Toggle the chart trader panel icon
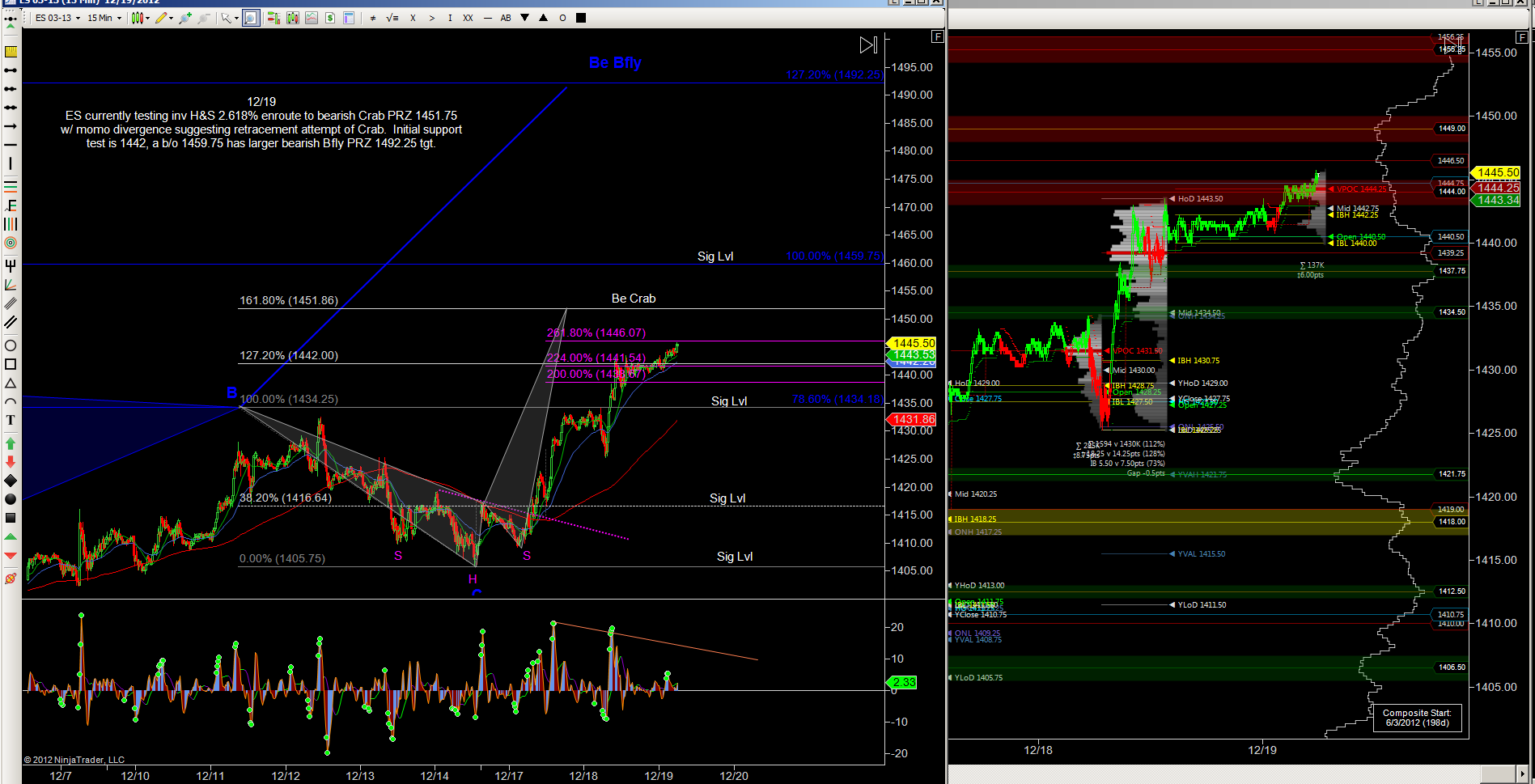Viewport: 1535px width, 784px height. coord(274,18)
